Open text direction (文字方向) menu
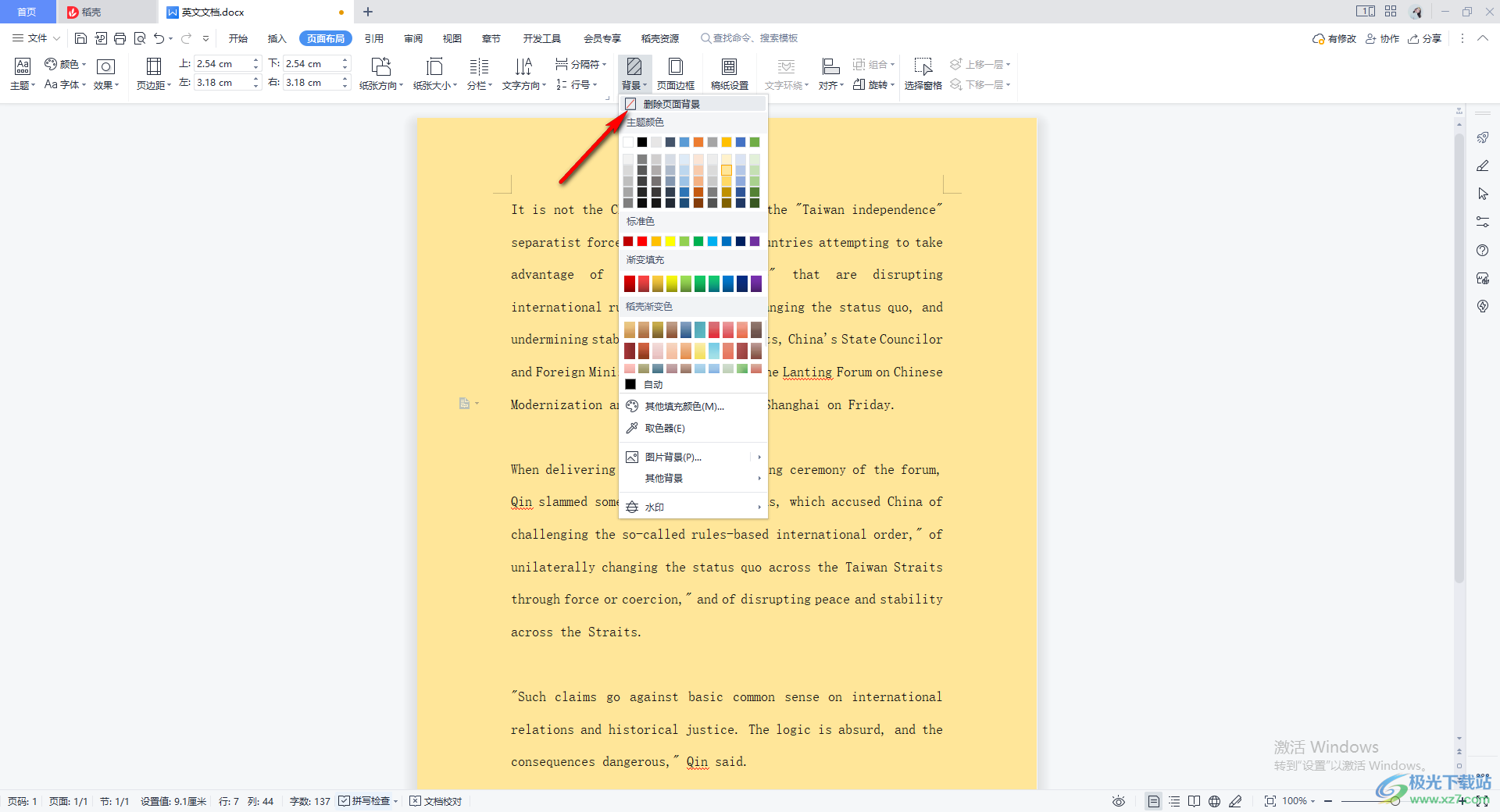The image size is (1500, 812). (524, 73)
